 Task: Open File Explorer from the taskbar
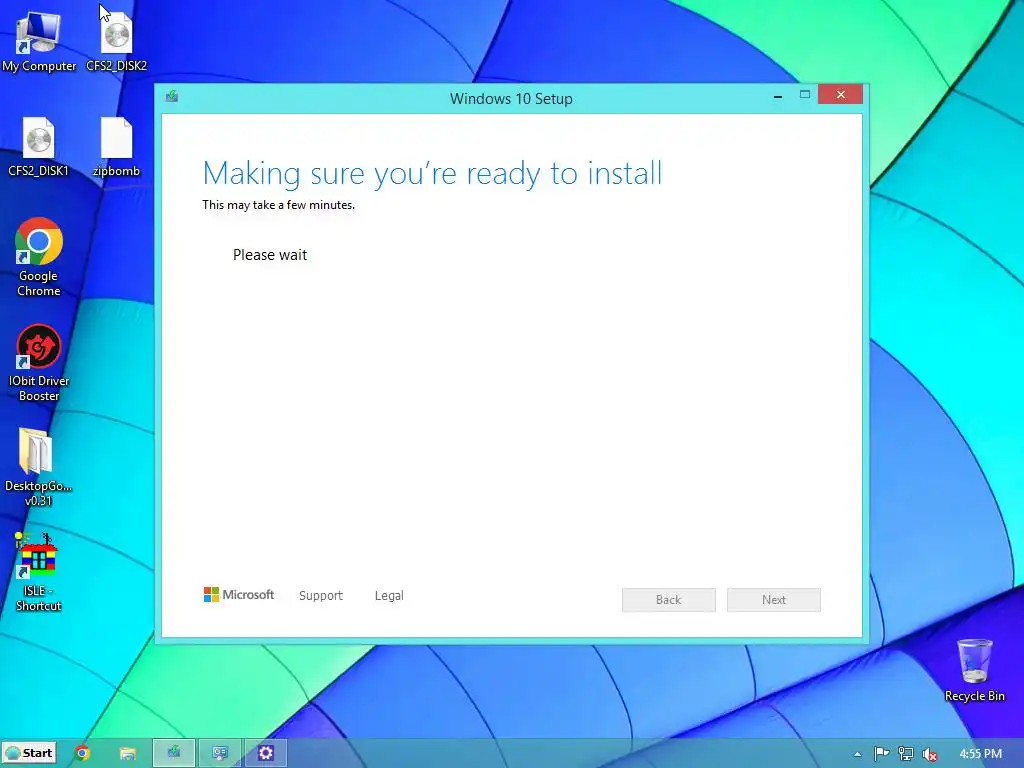(x=127, y=753)
